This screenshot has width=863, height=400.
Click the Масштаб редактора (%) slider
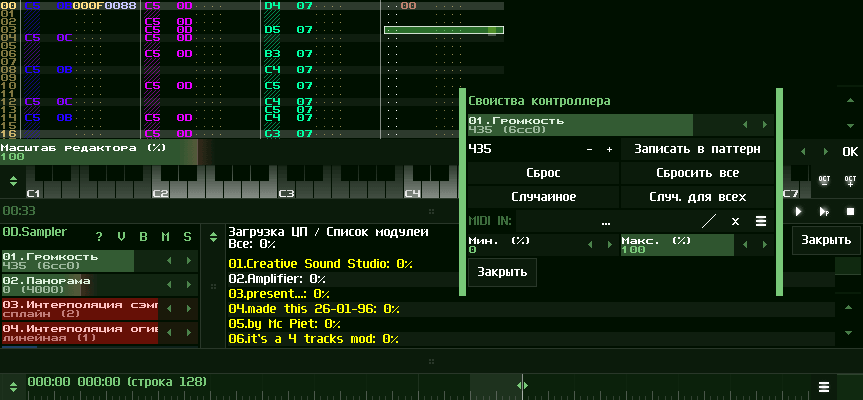pyautogui.click(x=228, y=152)
